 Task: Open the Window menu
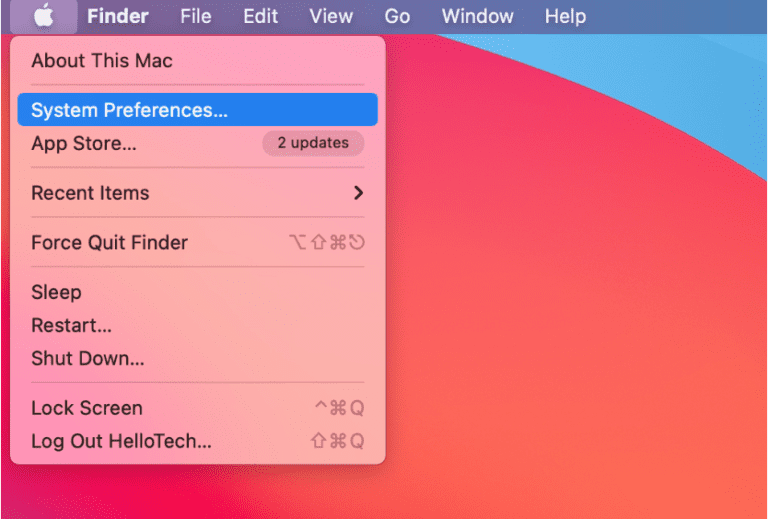point(478,17)
